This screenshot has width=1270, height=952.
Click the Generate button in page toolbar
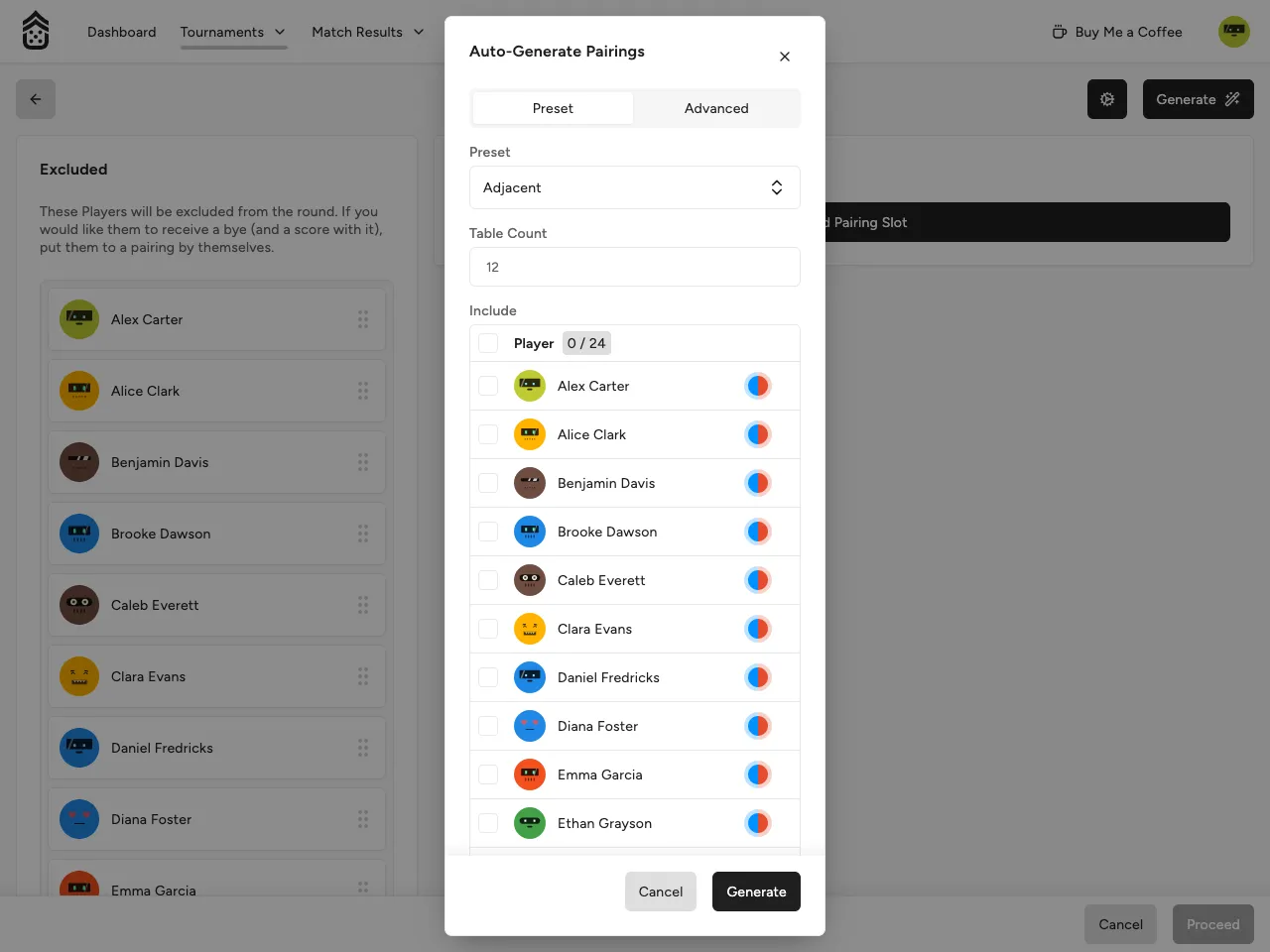(x=1199, y=99)
